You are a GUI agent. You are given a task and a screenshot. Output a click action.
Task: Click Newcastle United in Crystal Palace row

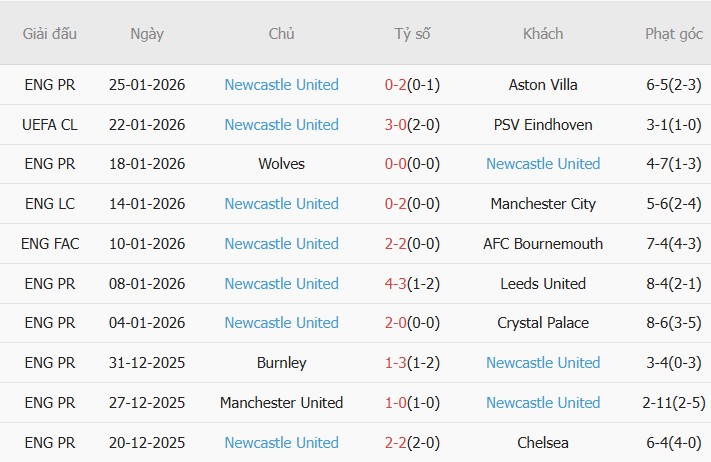coord(281,323)
